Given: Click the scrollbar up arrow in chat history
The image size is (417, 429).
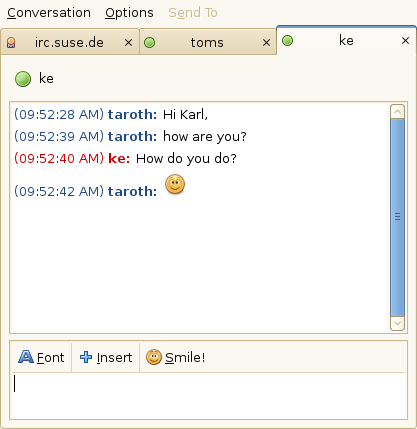Looking at the screenshot, I should pyautogui.click(x=397, y=112).
